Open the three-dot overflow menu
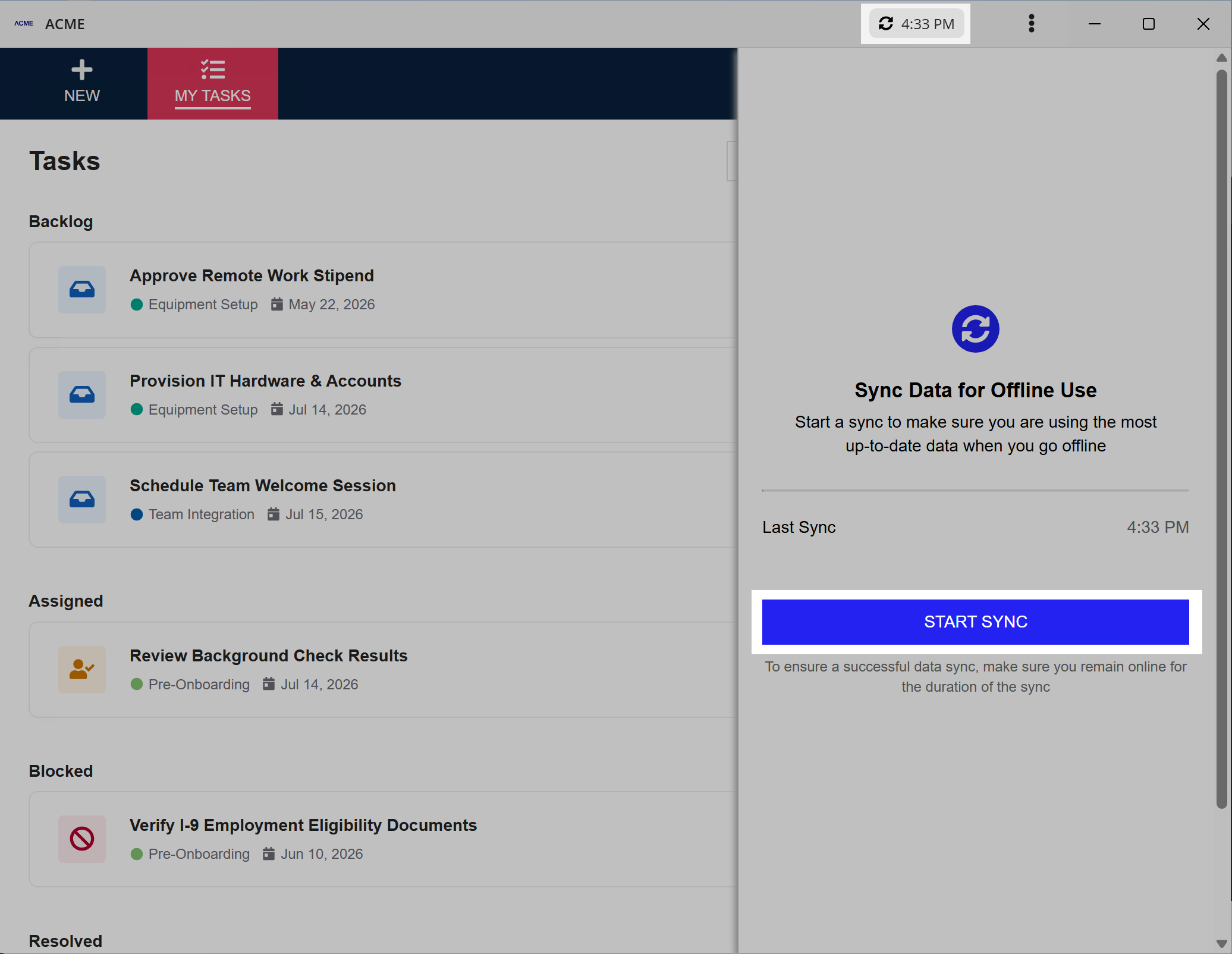 tap(1032, 24)
